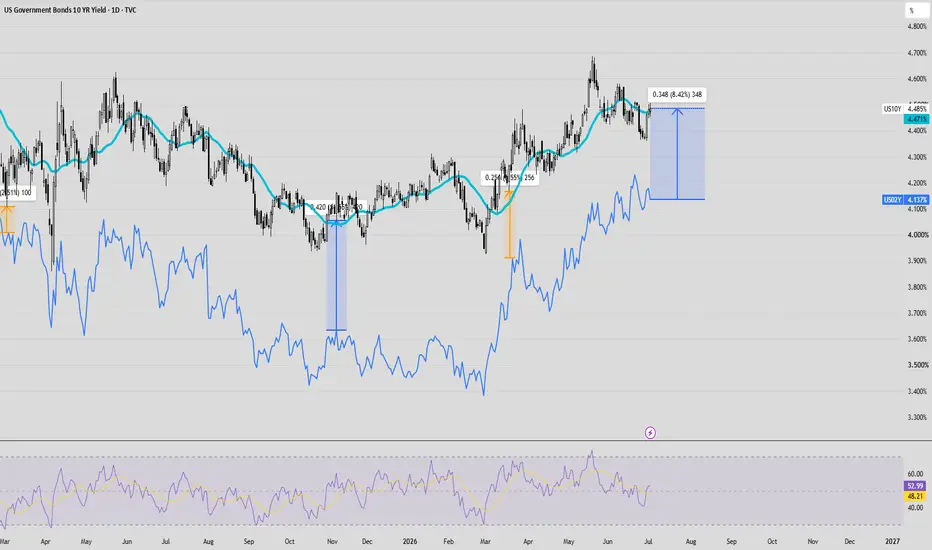Click the 4.000% price scale label

916,235
